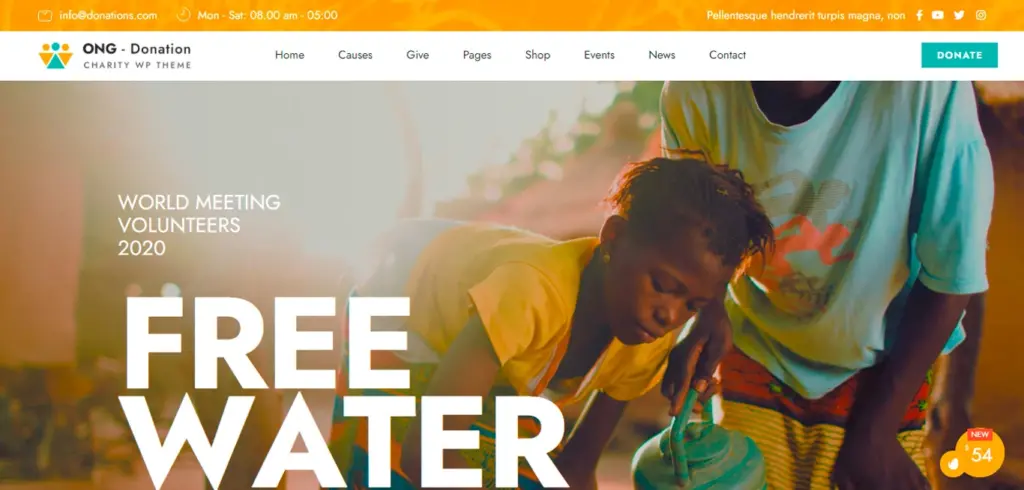Open the News menu item
This screenshot has height=490, width=1024.
pyautogui.click(x=662, y=56)
